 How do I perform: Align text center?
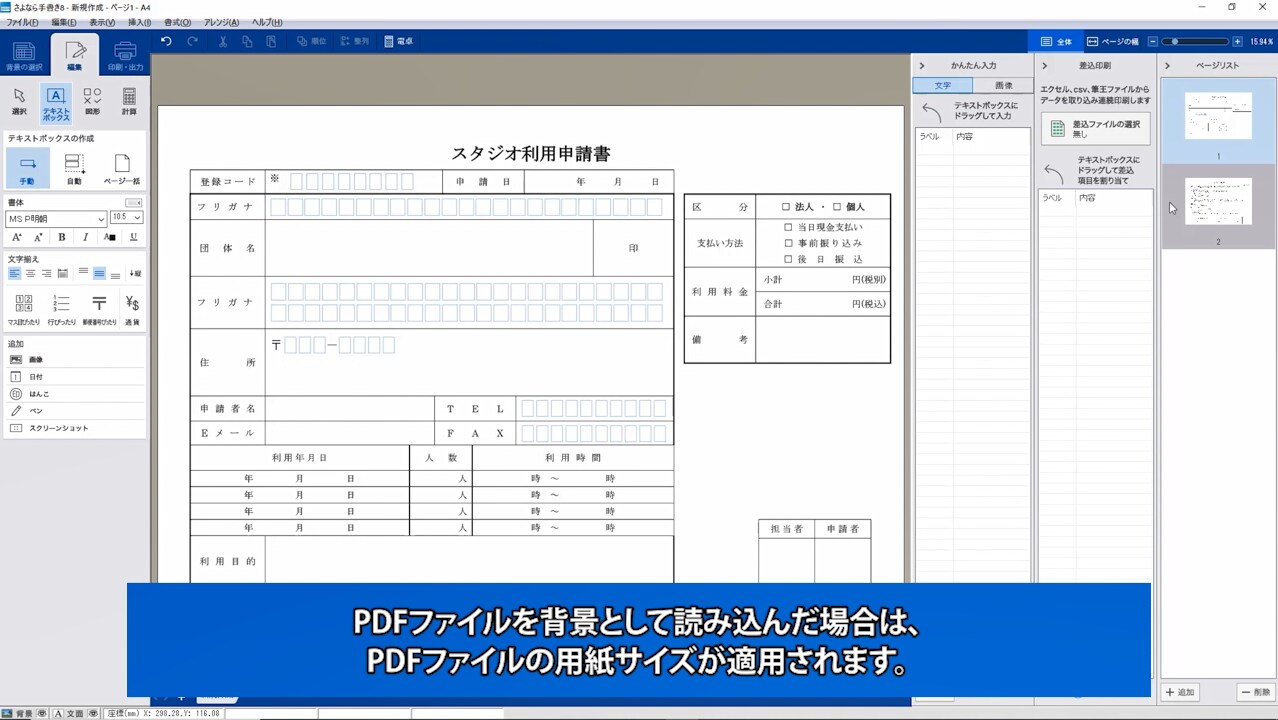click(x=30, y=273)
